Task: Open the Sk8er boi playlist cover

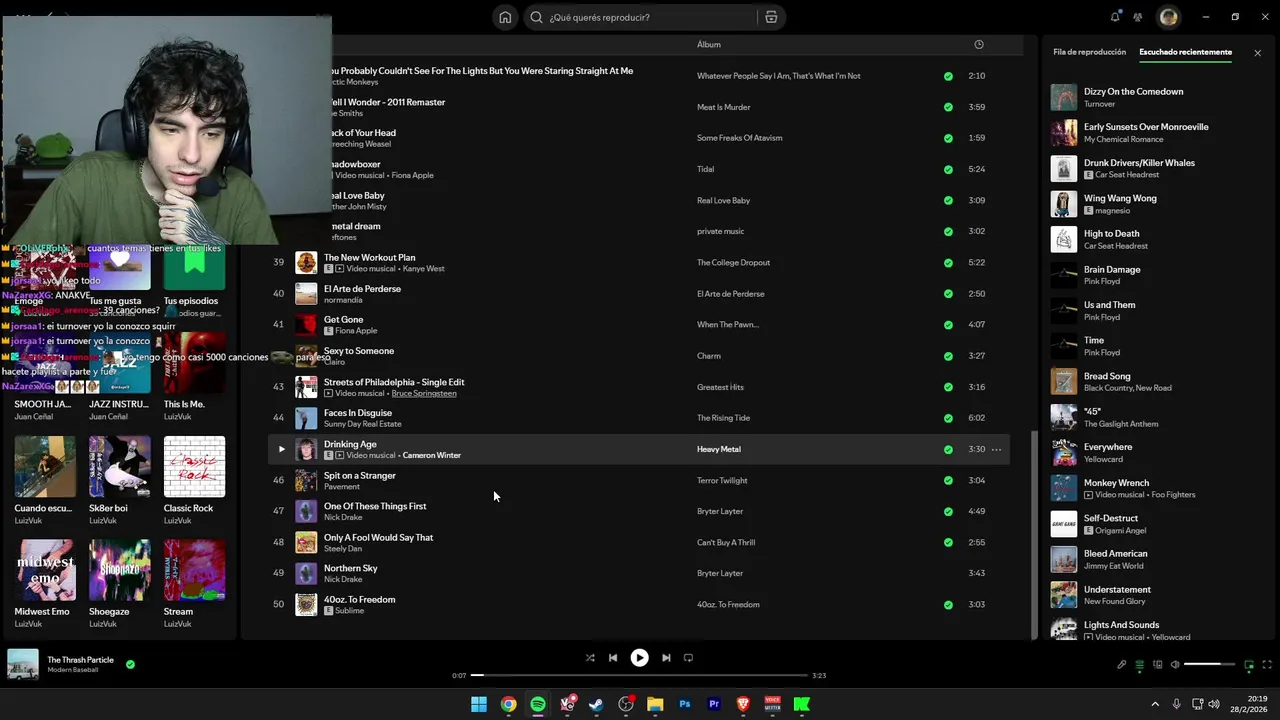Action: click(119, 467)
